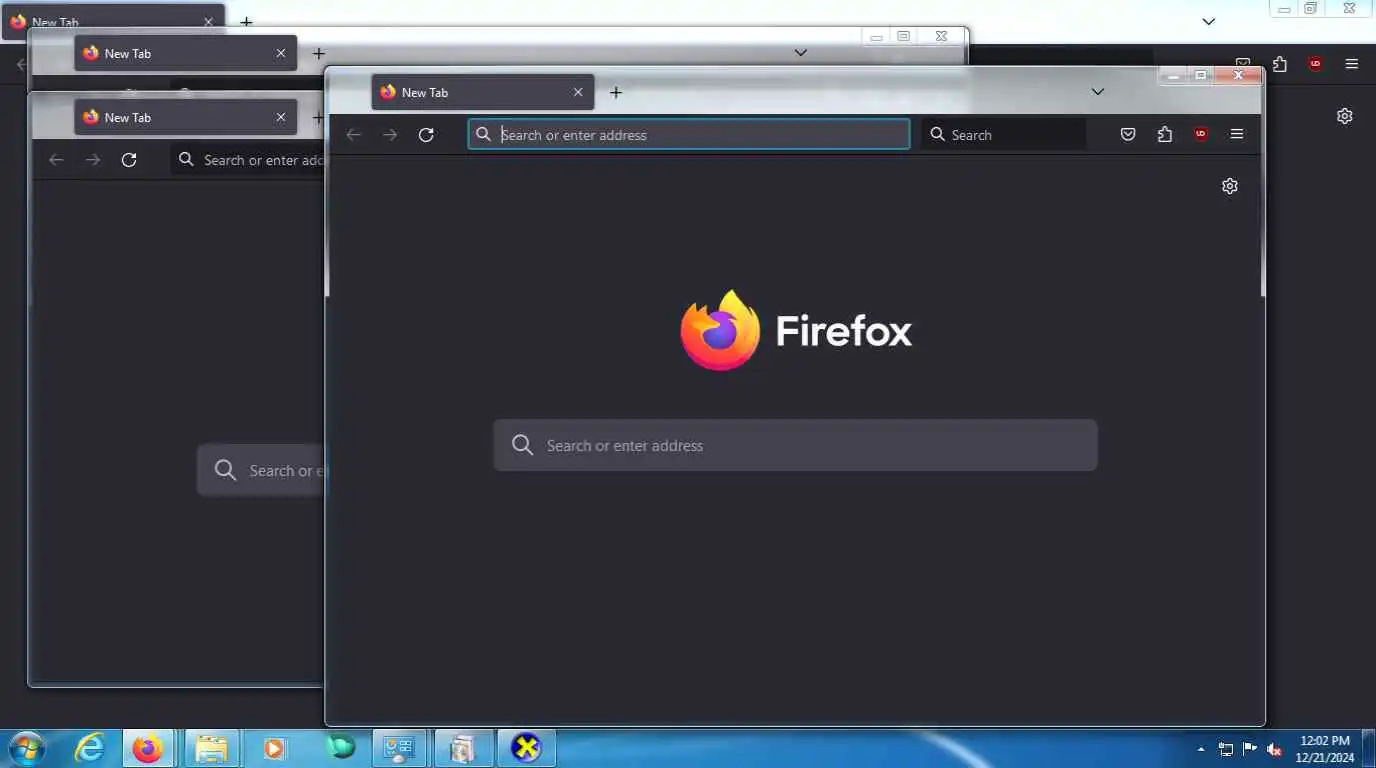Screen dimensions: 1376x768
Task: Open Extensions puzzle icon in front window
Action: [1164, 135]
